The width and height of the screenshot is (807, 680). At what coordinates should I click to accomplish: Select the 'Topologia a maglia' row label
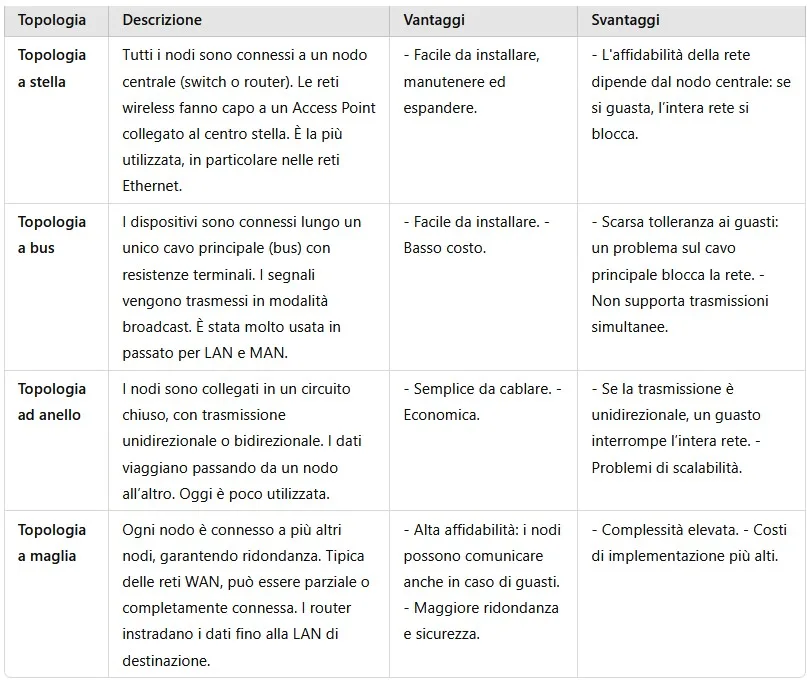coord(52,543)
